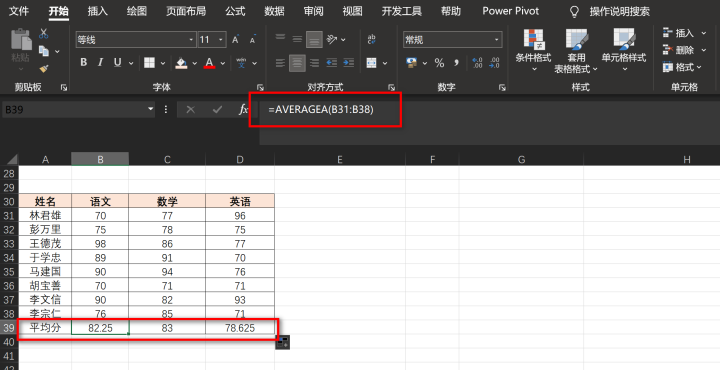The width and height of the screenshot is (720, 370).
Task: Click 条件格式 conditional formatting button
Action: click(533, 50)
